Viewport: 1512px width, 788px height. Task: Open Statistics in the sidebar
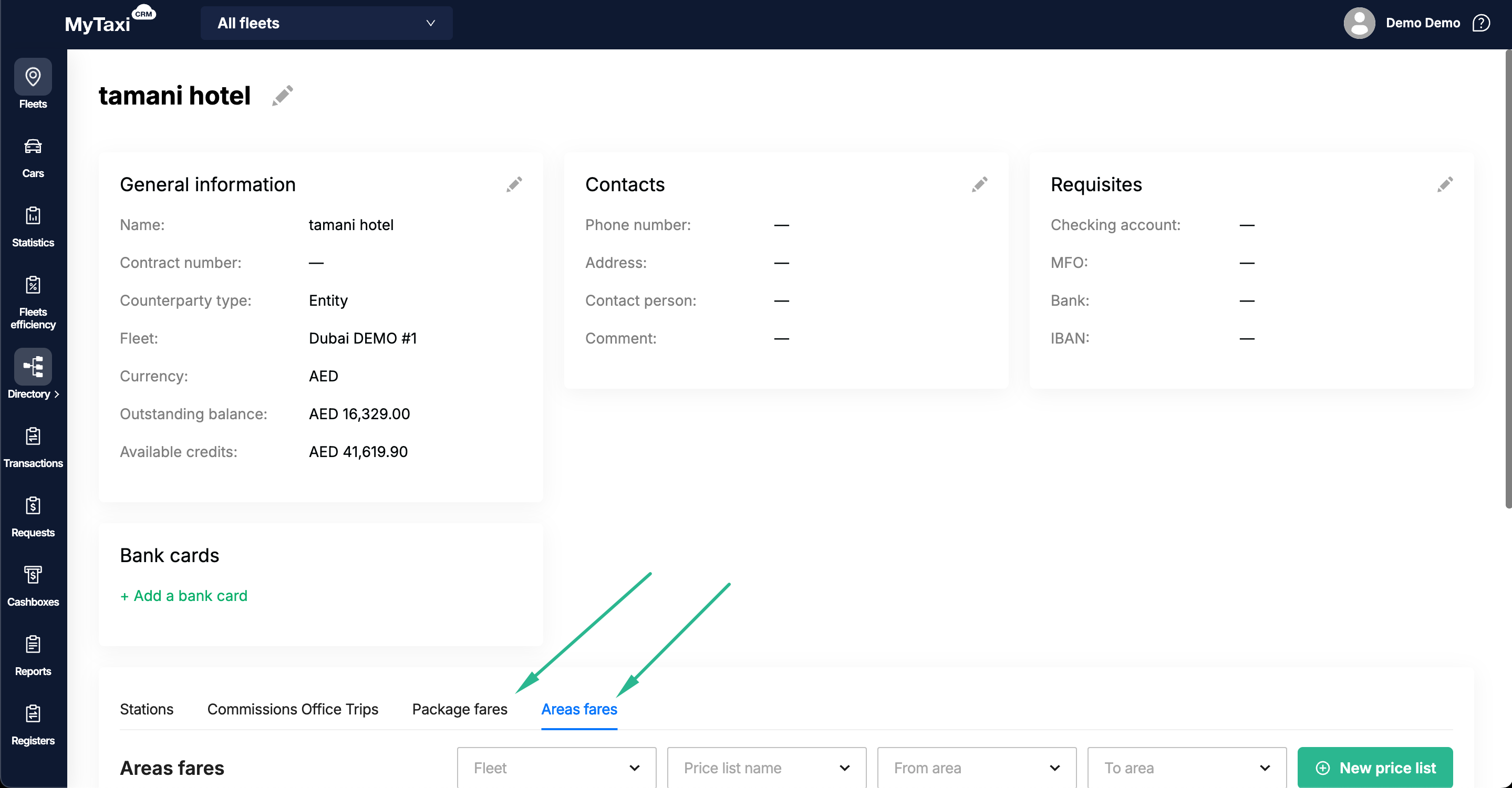coord(33,216)
